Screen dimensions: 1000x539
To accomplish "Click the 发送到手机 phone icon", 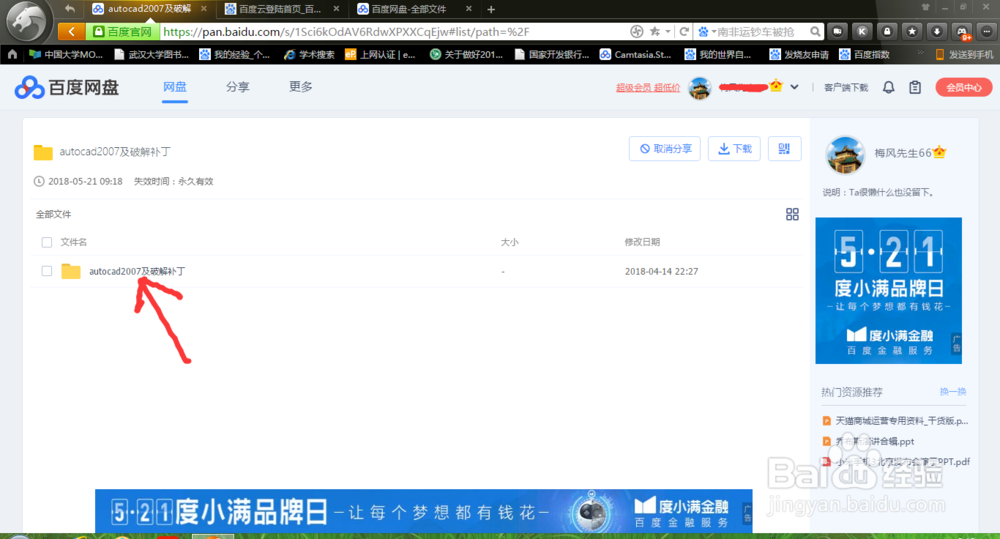I will click(939, 54).
